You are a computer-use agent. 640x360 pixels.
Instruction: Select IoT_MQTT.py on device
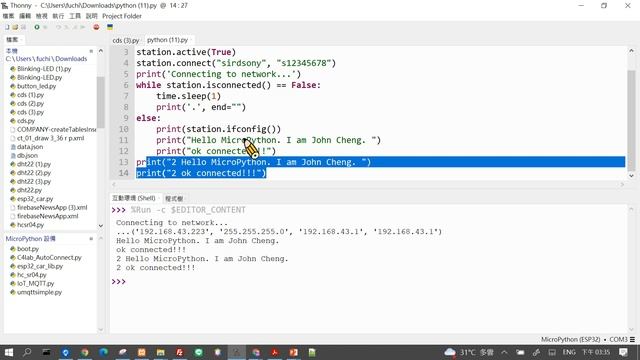[35, 283]
